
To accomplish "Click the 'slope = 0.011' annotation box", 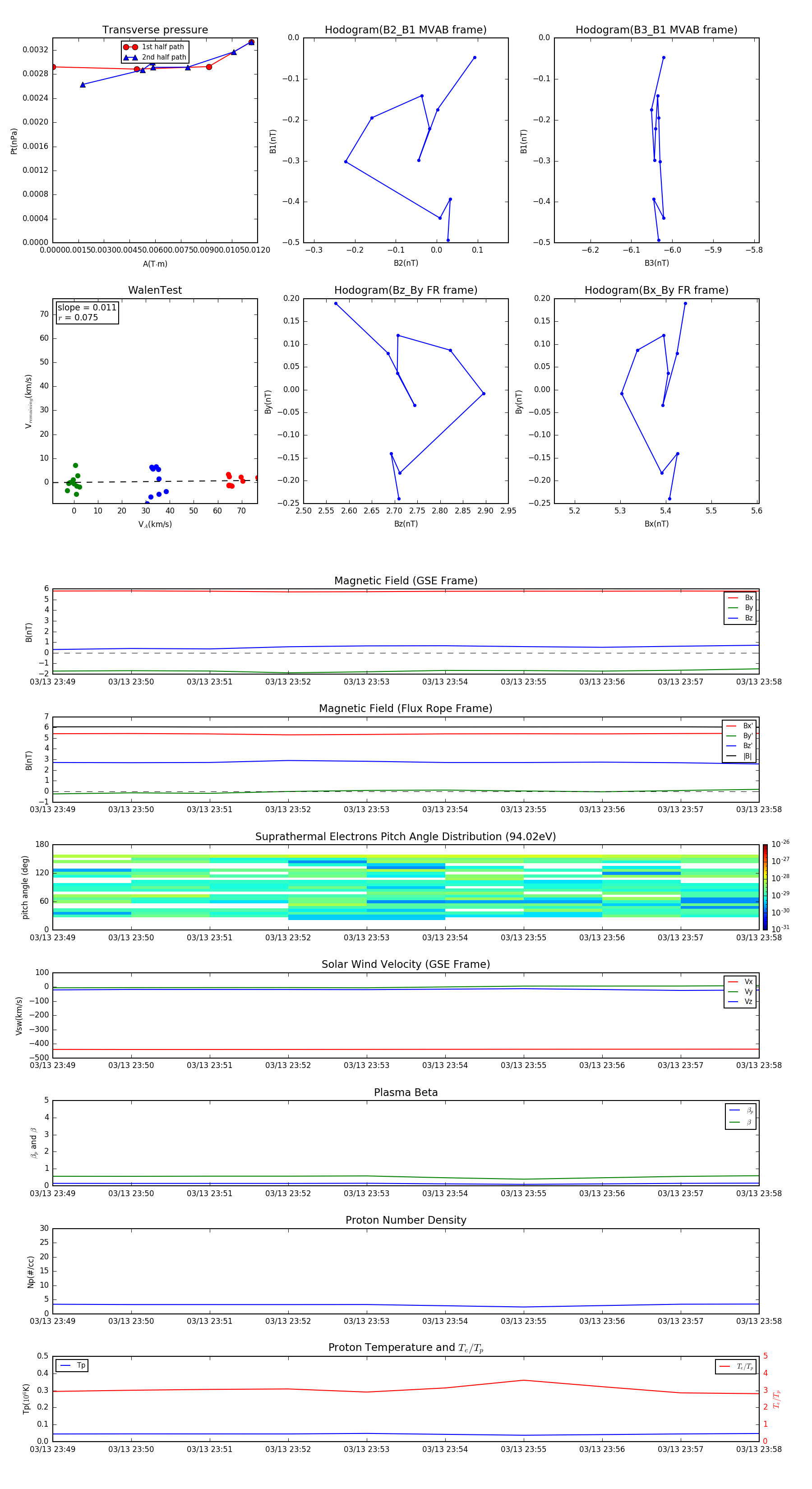I will pos(87,312).
